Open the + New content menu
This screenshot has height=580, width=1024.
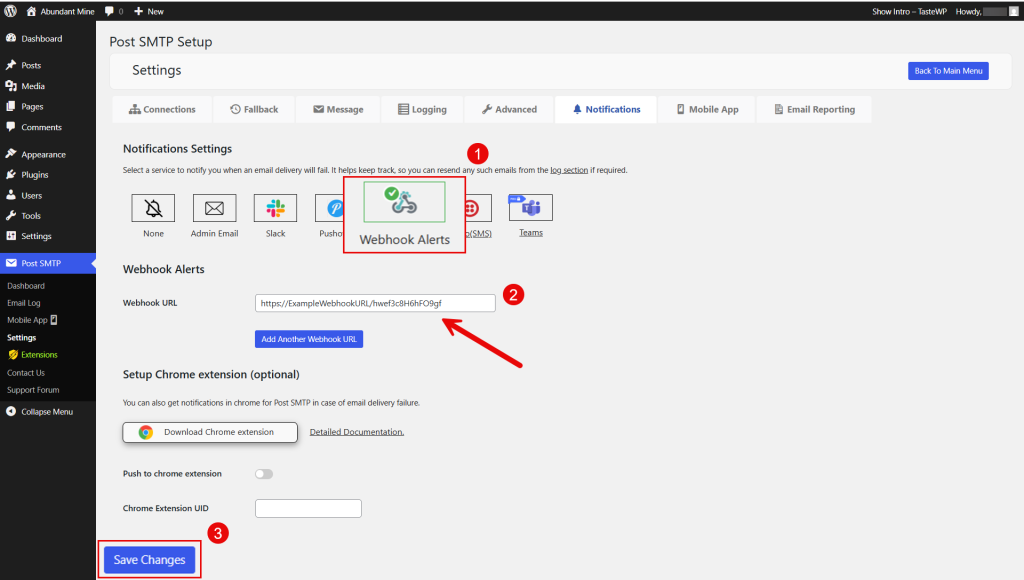149,11
